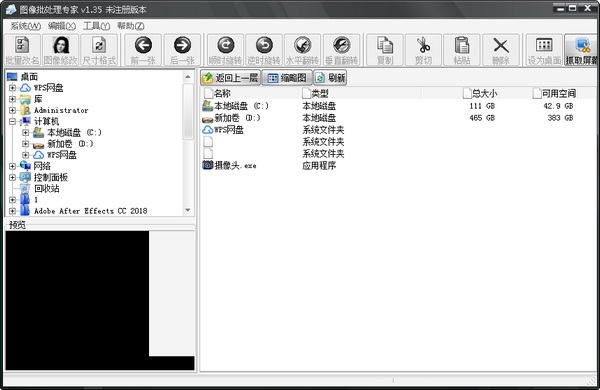The image size is (600, 390).
Task: Open the 系统(W) menu
Action: click(x=25, y=26)
